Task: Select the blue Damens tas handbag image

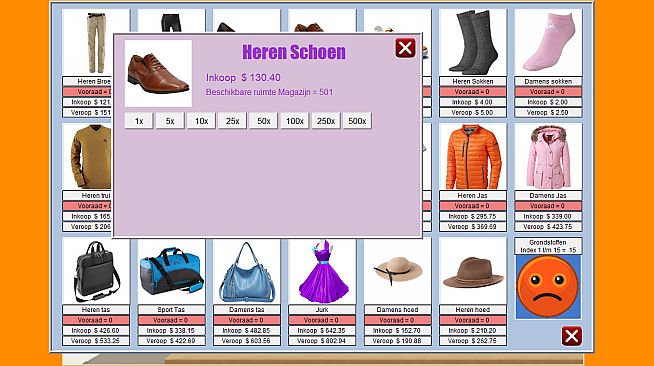Action: tap(247, 271)
